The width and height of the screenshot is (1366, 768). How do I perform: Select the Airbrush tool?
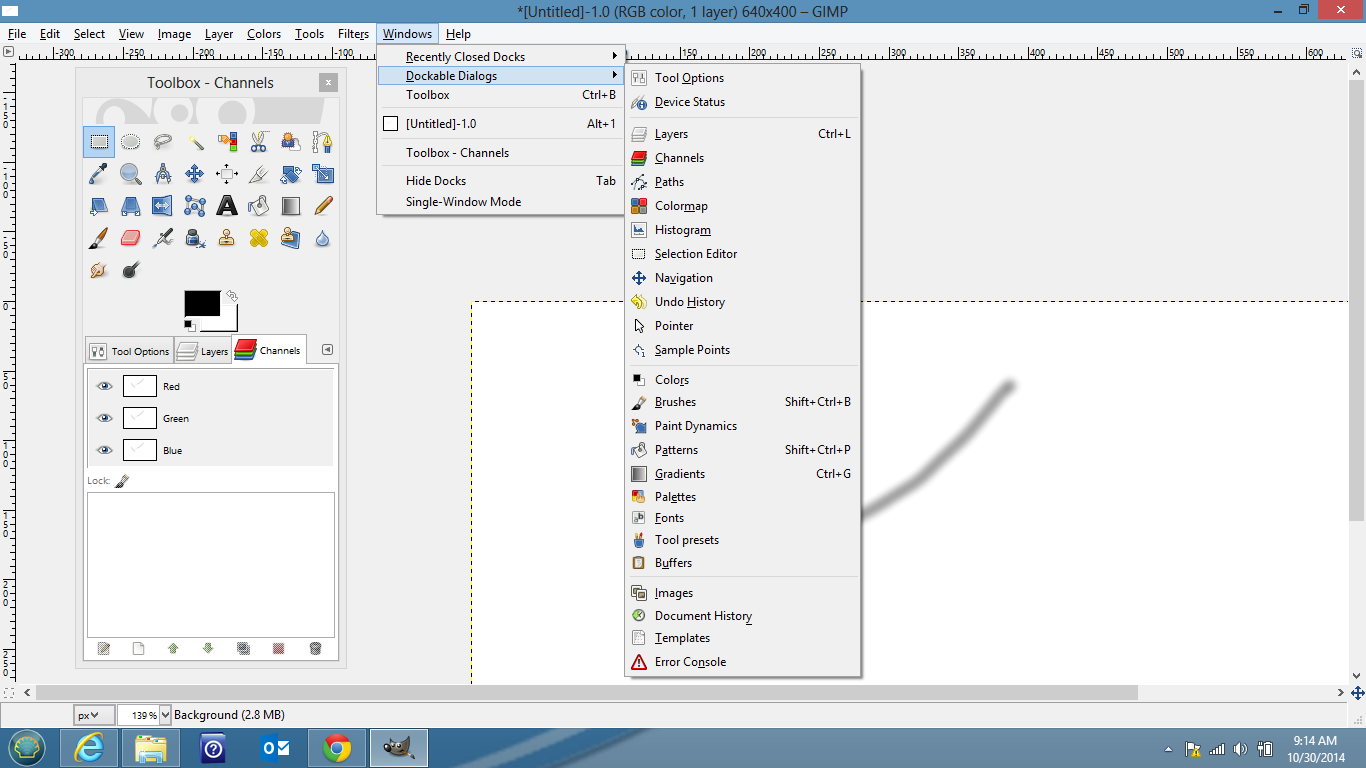coord(163,238)
